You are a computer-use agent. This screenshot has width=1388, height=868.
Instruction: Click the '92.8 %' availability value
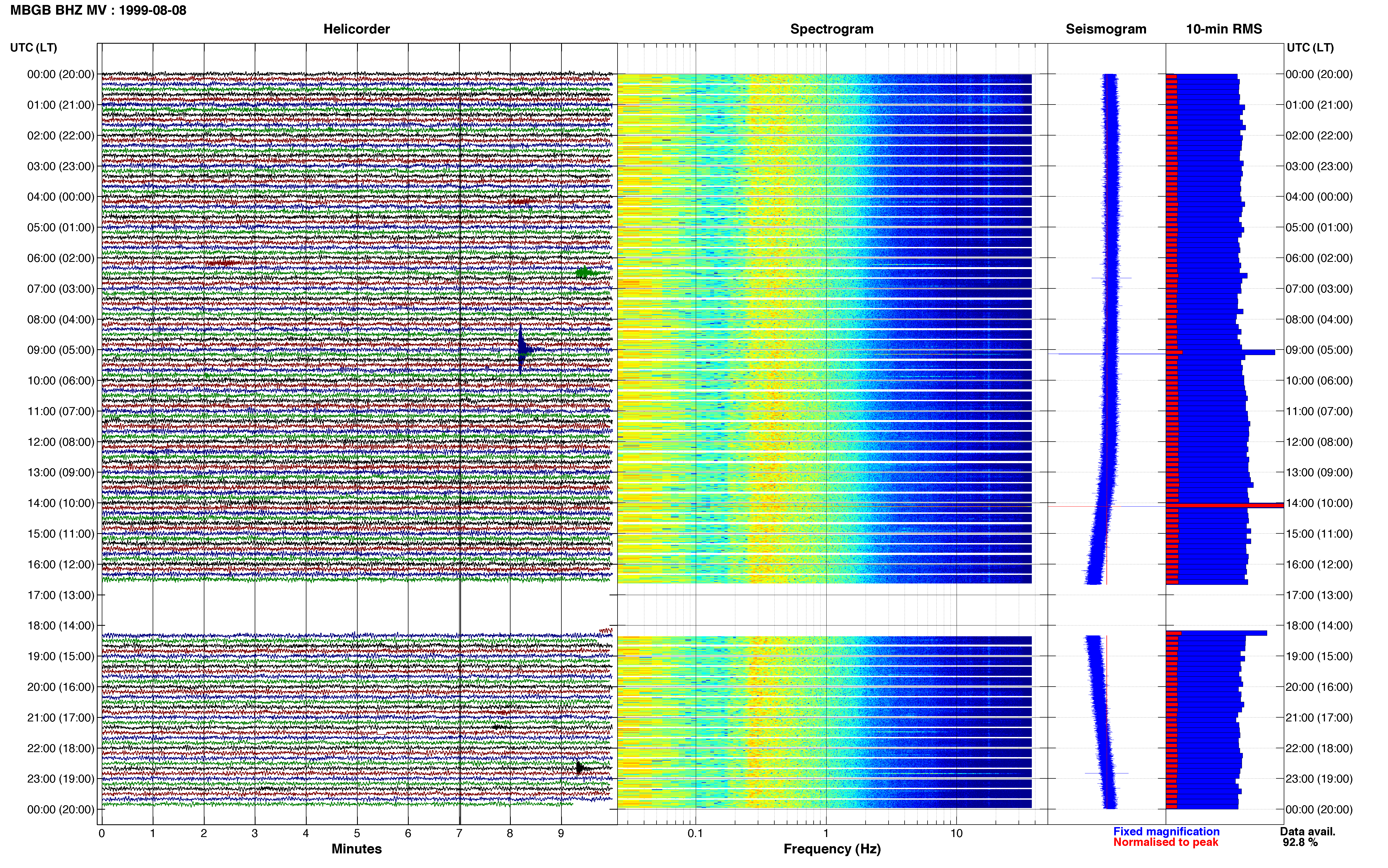coord(1300,842)
